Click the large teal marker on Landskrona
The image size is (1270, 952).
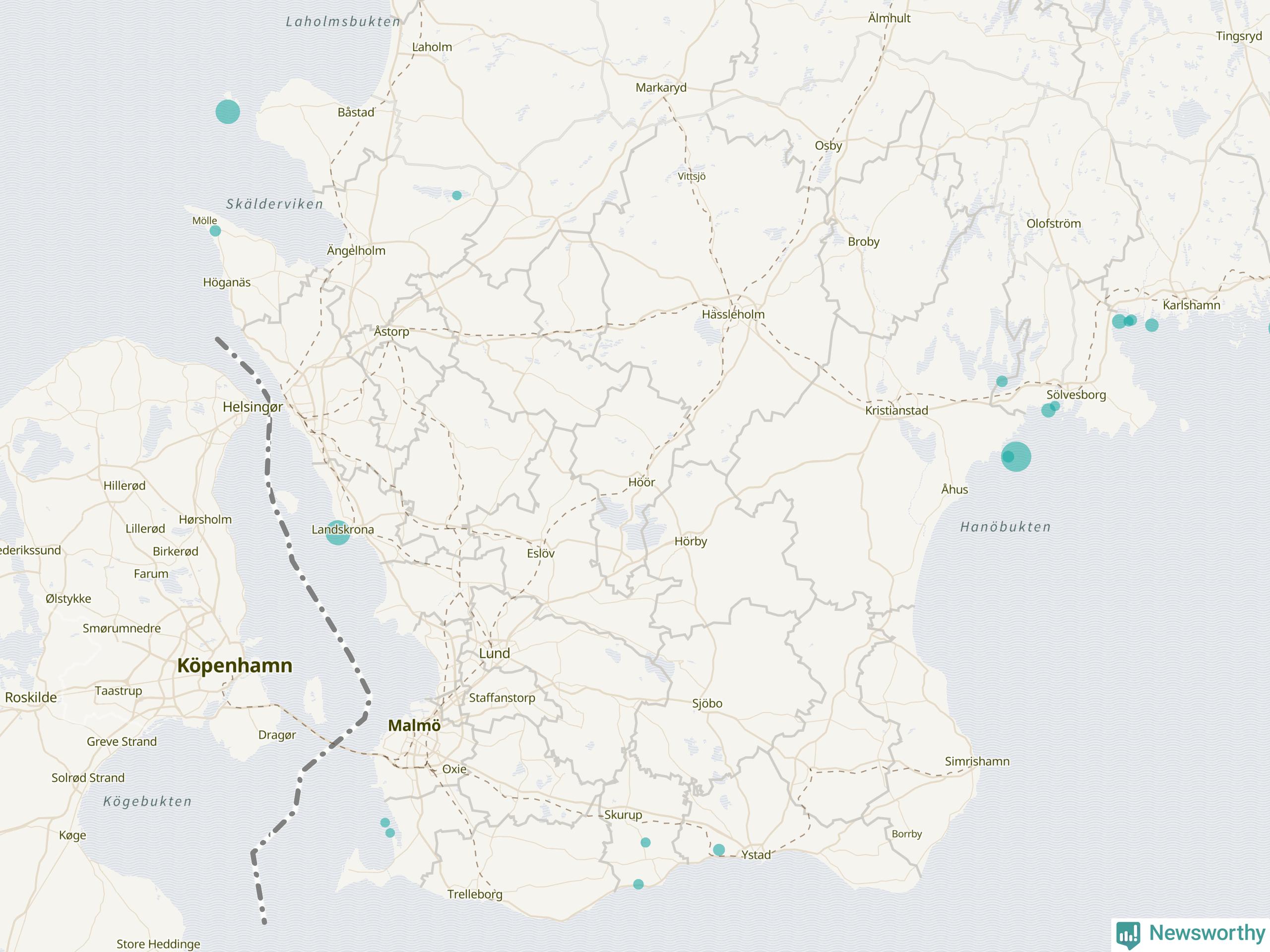point(338,533)
